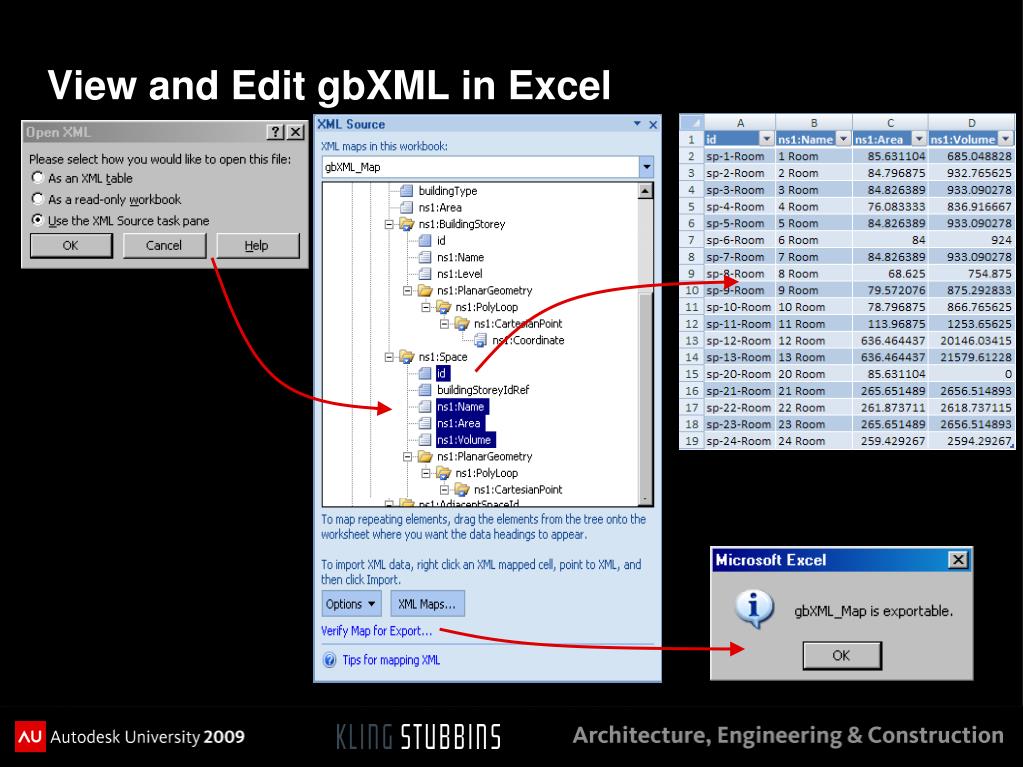Collapse the first ns1:PlanarGeometry node
The height and width of the screenshot is (767, 1023).
(408, 290)
